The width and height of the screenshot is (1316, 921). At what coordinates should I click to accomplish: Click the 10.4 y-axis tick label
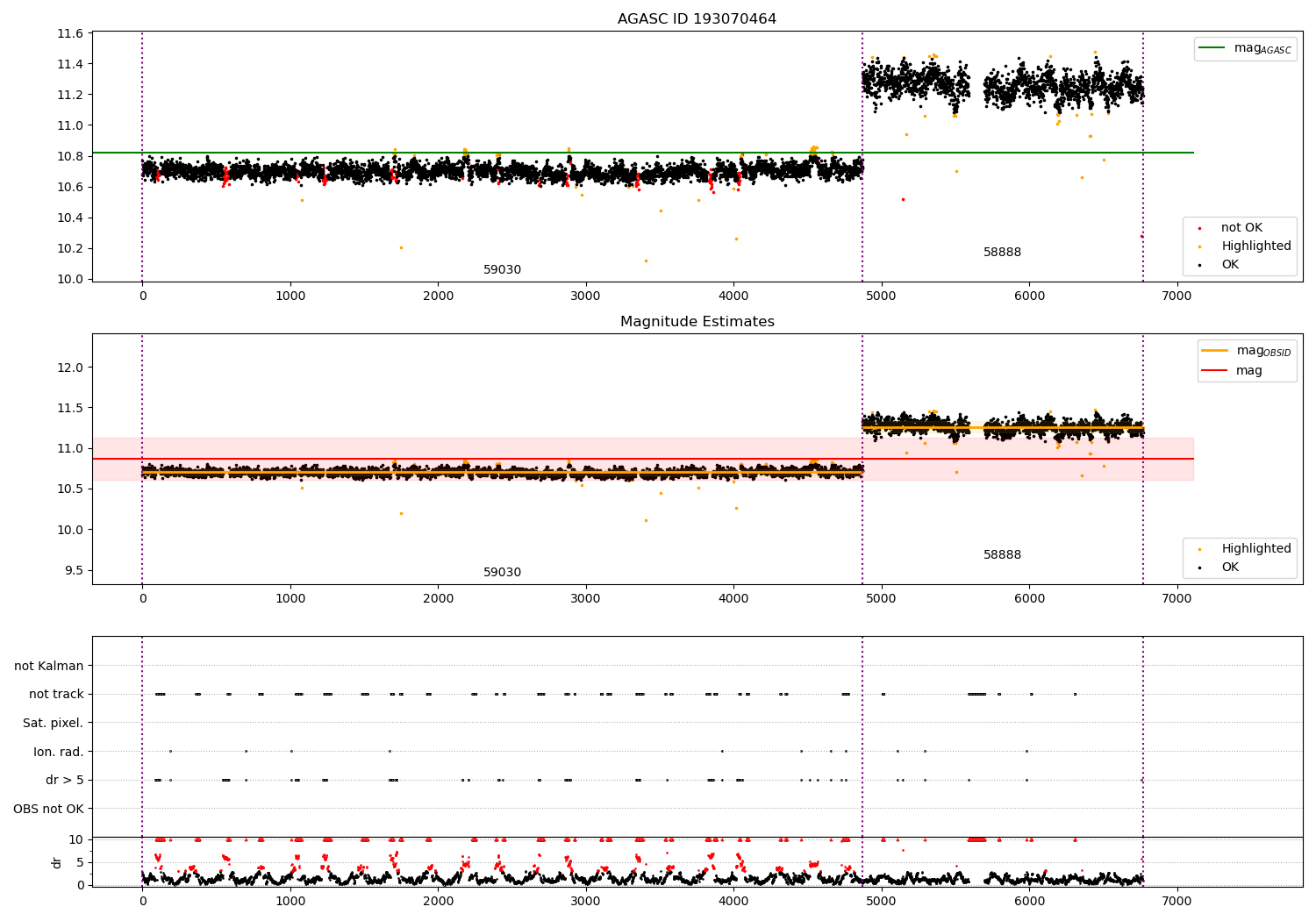tap(69, 218)
